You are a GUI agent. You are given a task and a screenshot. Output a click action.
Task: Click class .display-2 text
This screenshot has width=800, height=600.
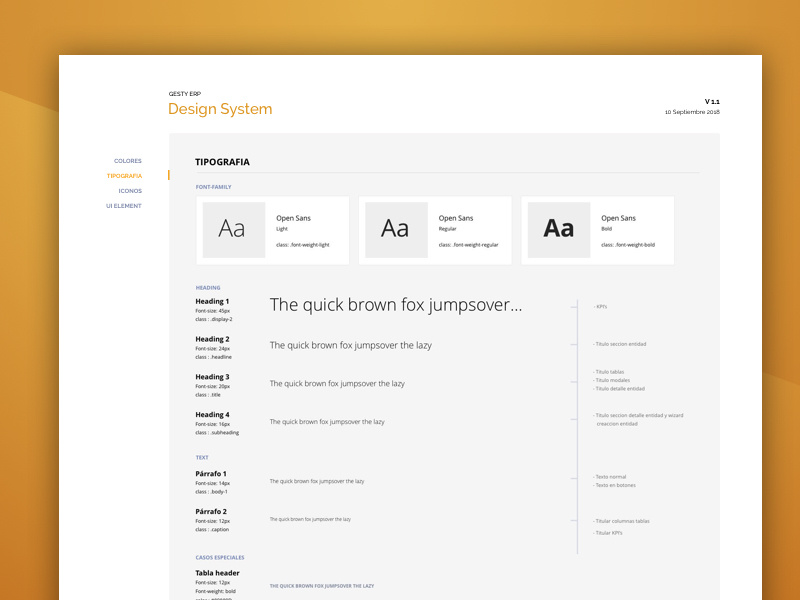[214, 319]
